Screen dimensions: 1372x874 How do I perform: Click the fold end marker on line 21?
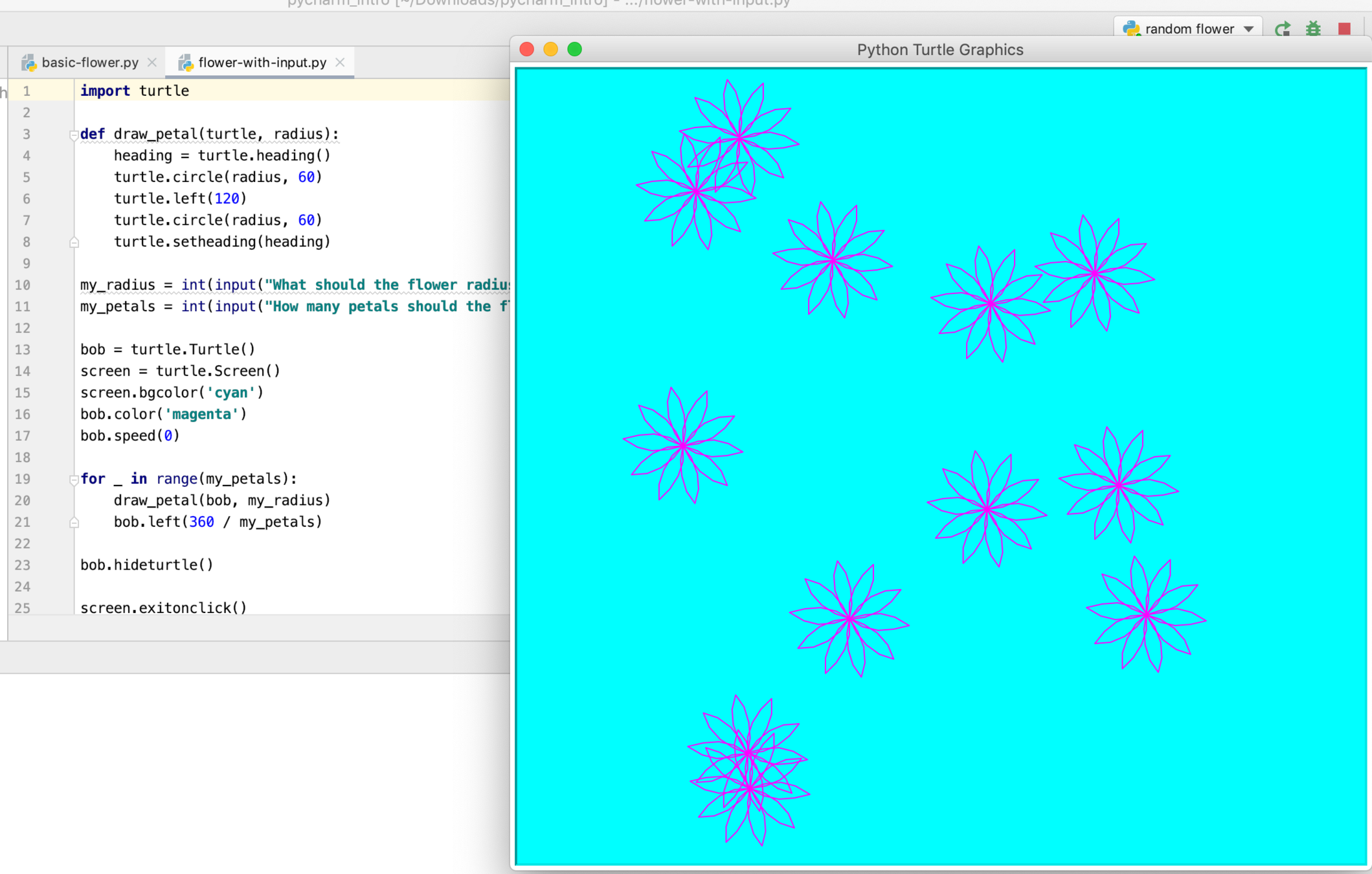[x=74, y=522]
